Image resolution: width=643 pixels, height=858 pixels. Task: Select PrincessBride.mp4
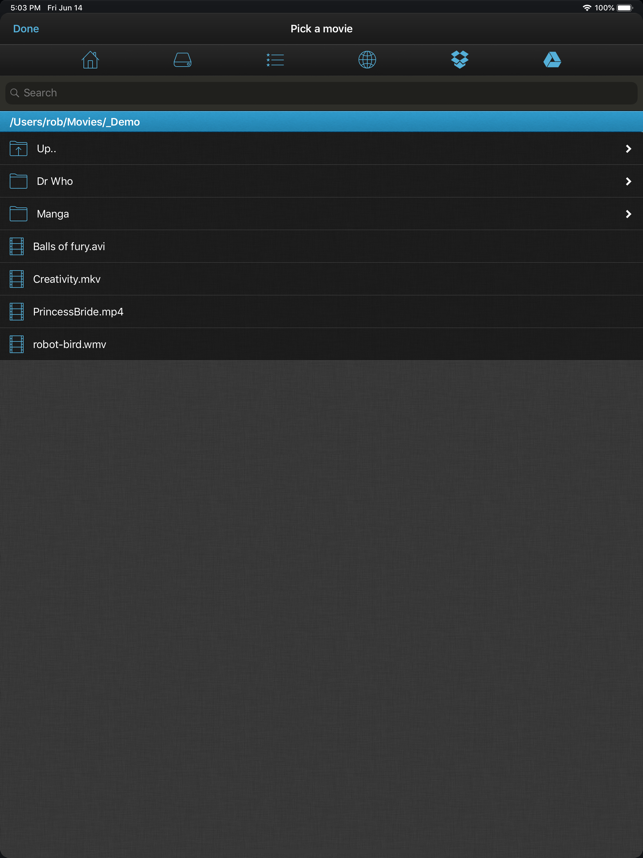point(321,311)
